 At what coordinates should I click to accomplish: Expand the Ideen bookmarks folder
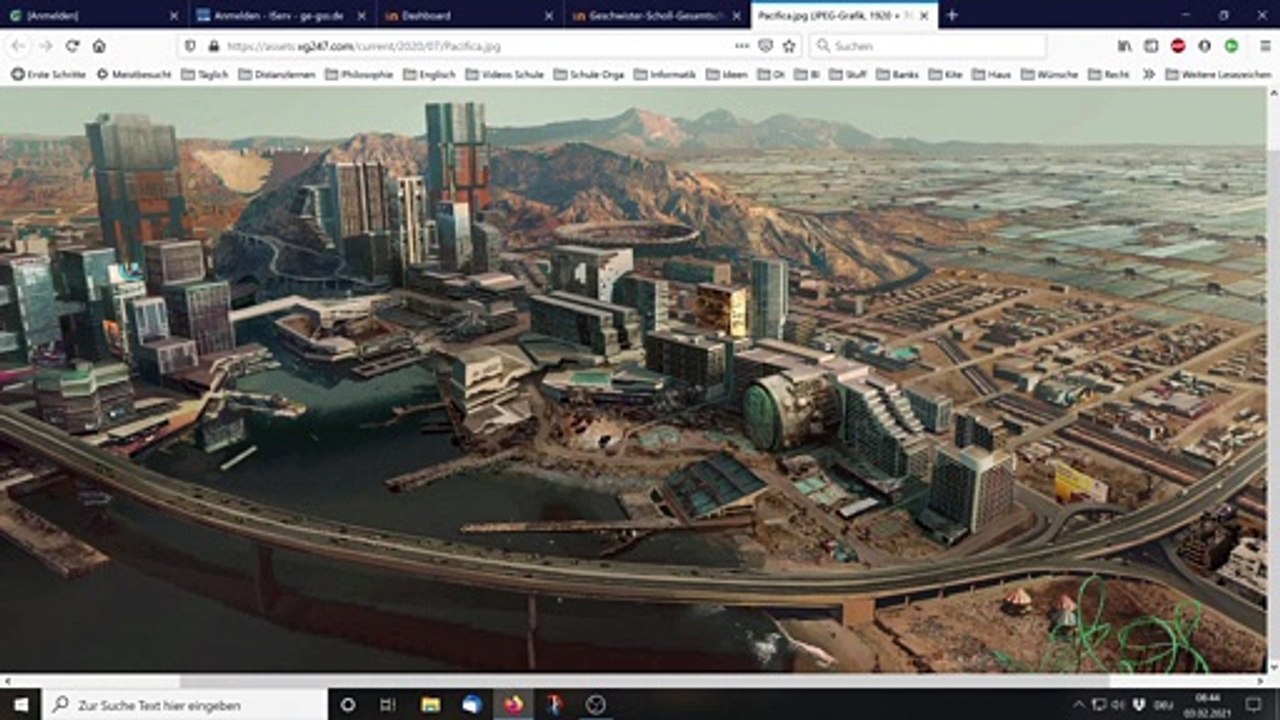(x=727, y=74)
